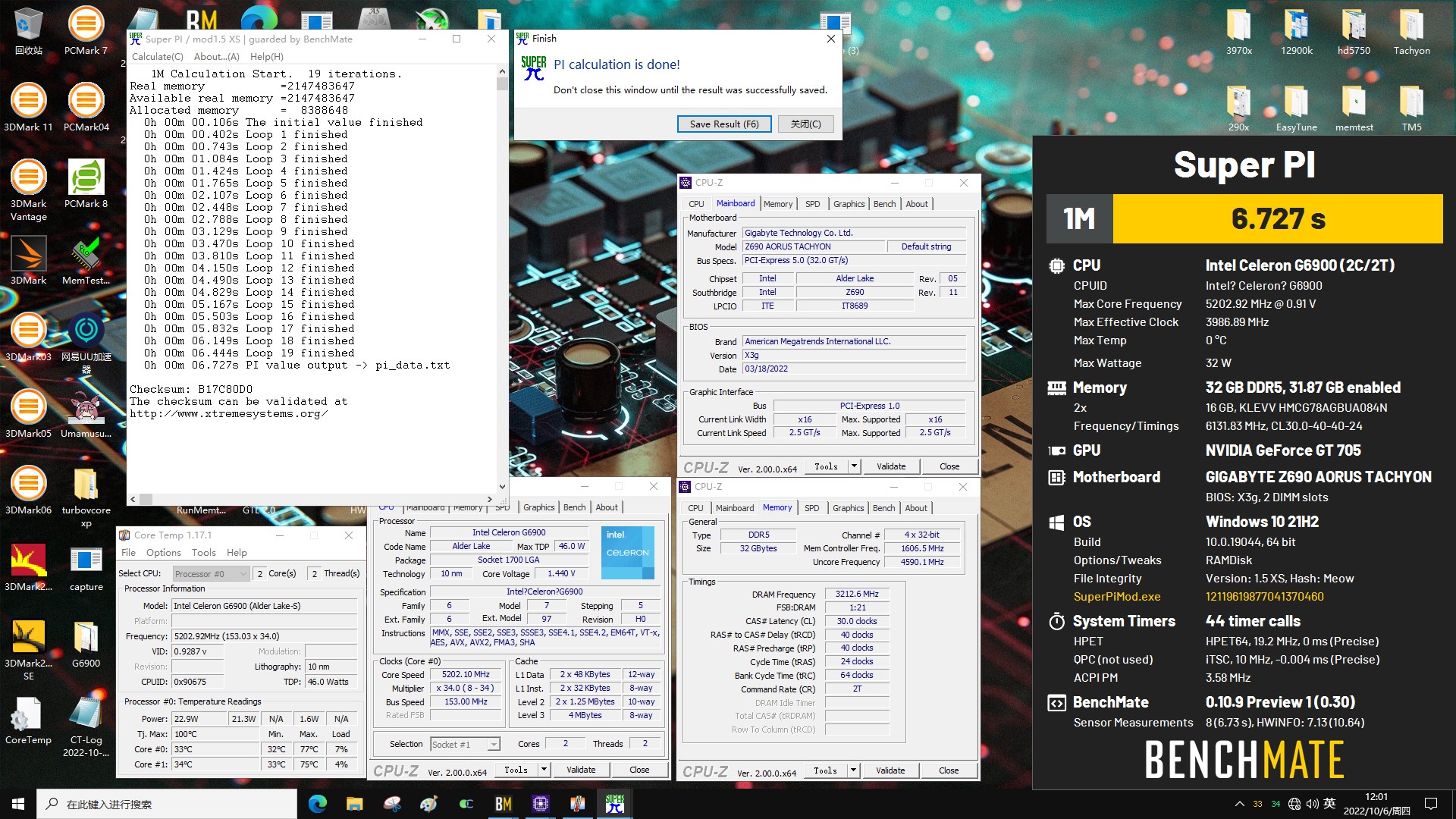Expand Socket #1 selection dropdown
The height and width of the screenshot is (819, 1456).
[x=465, y=745]
